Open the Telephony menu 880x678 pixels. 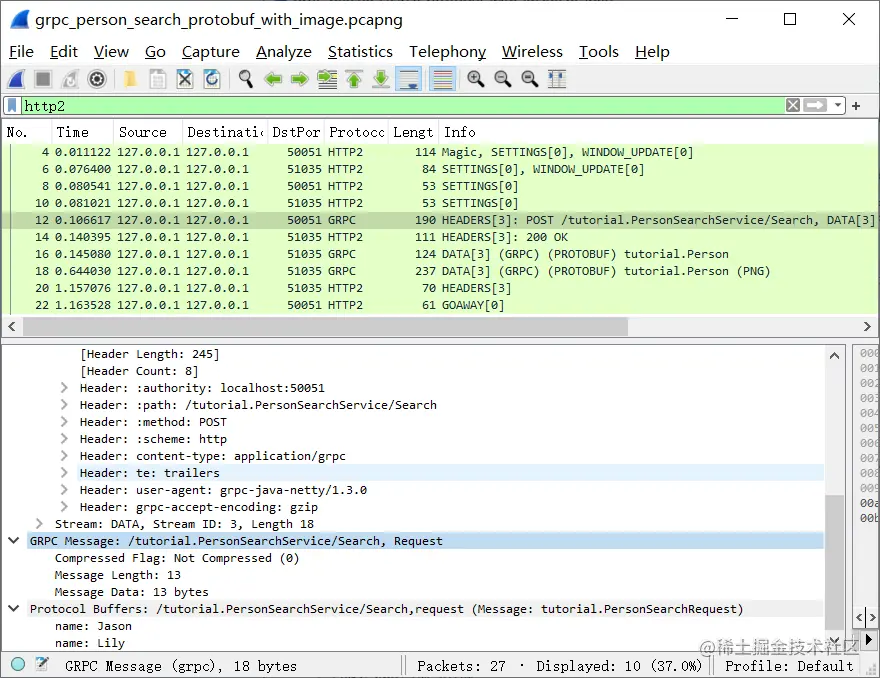[x=447, y=52]
